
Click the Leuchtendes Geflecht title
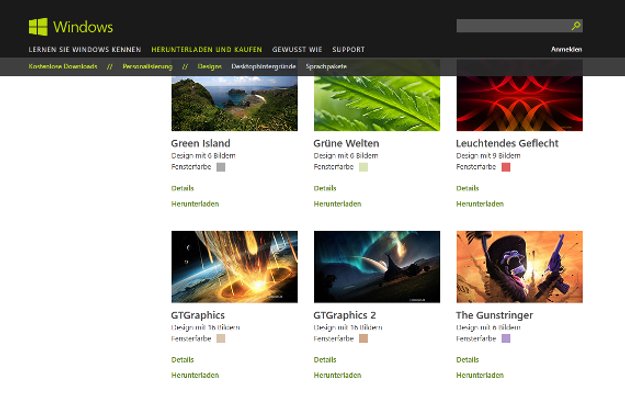tap(507, 143)
